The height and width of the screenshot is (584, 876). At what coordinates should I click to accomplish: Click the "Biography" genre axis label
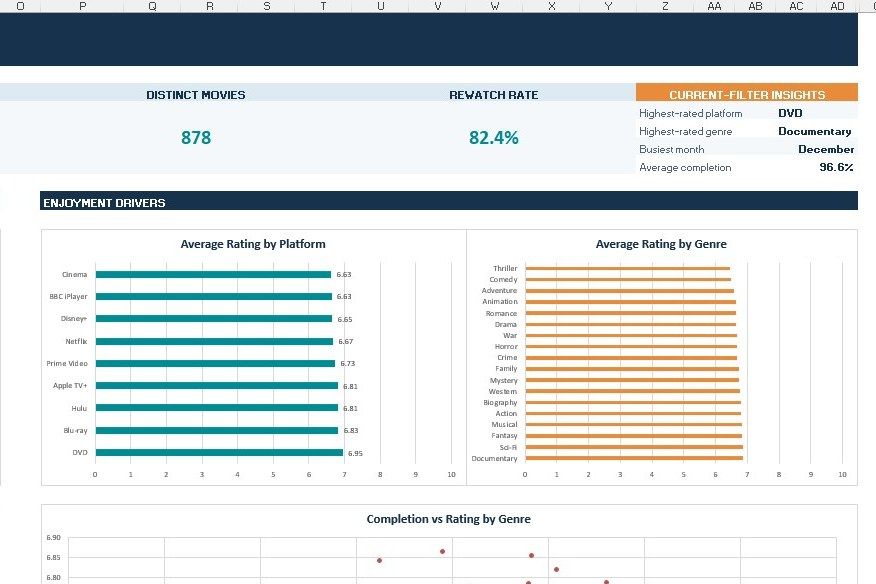500,402
